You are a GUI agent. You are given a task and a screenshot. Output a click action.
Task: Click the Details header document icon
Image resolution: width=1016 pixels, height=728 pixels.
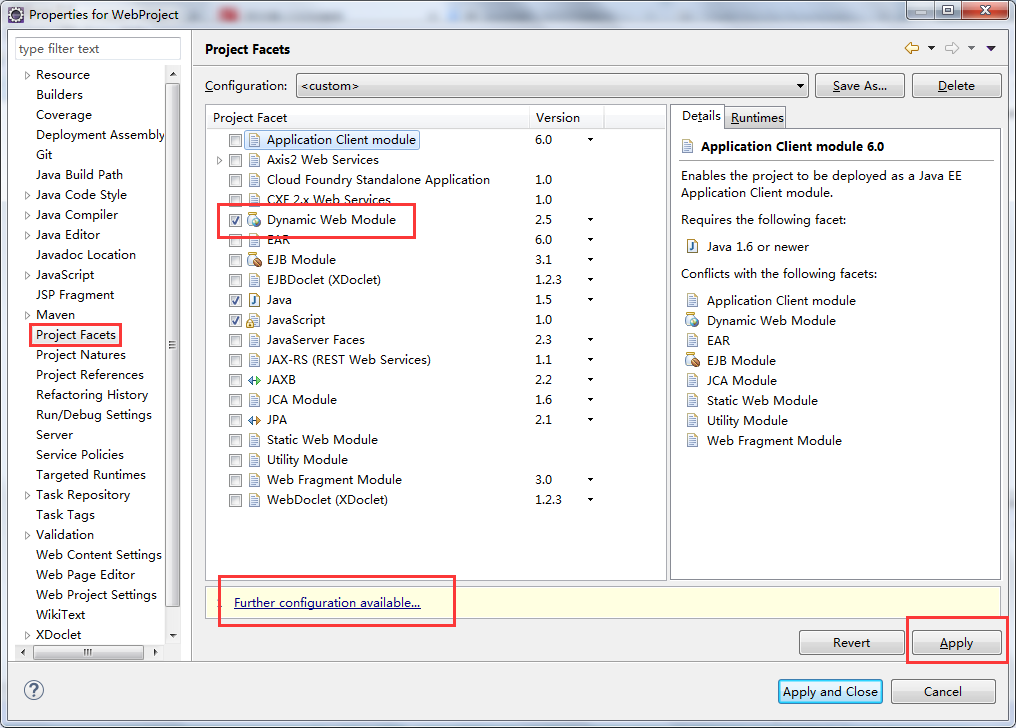pos(687,146)
